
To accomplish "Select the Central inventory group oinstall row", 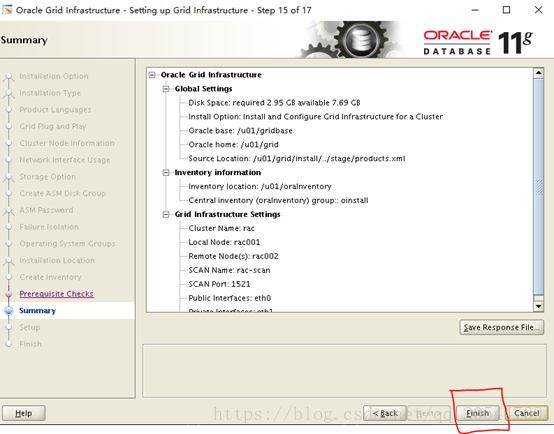I will (278, 200).
